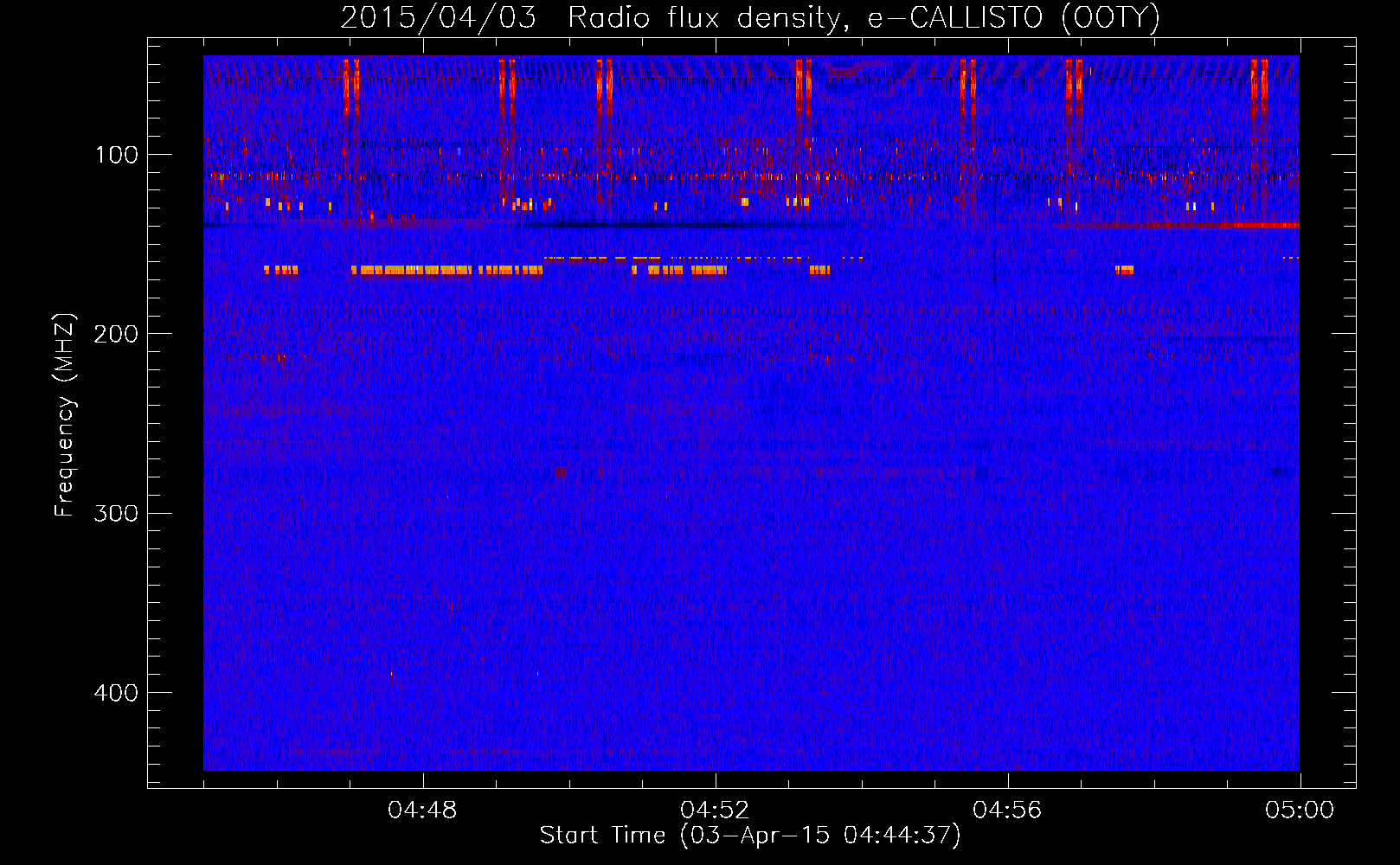Viewport: 1400px width, 865px height.
Task: Click the 05:00 time tick label
Action: coord(1300,811)
